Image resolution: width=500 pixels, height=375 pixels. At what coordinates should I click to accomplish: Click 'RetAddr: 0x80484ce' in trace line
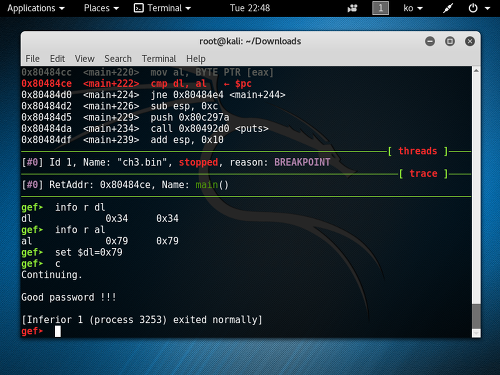[100, 185]
